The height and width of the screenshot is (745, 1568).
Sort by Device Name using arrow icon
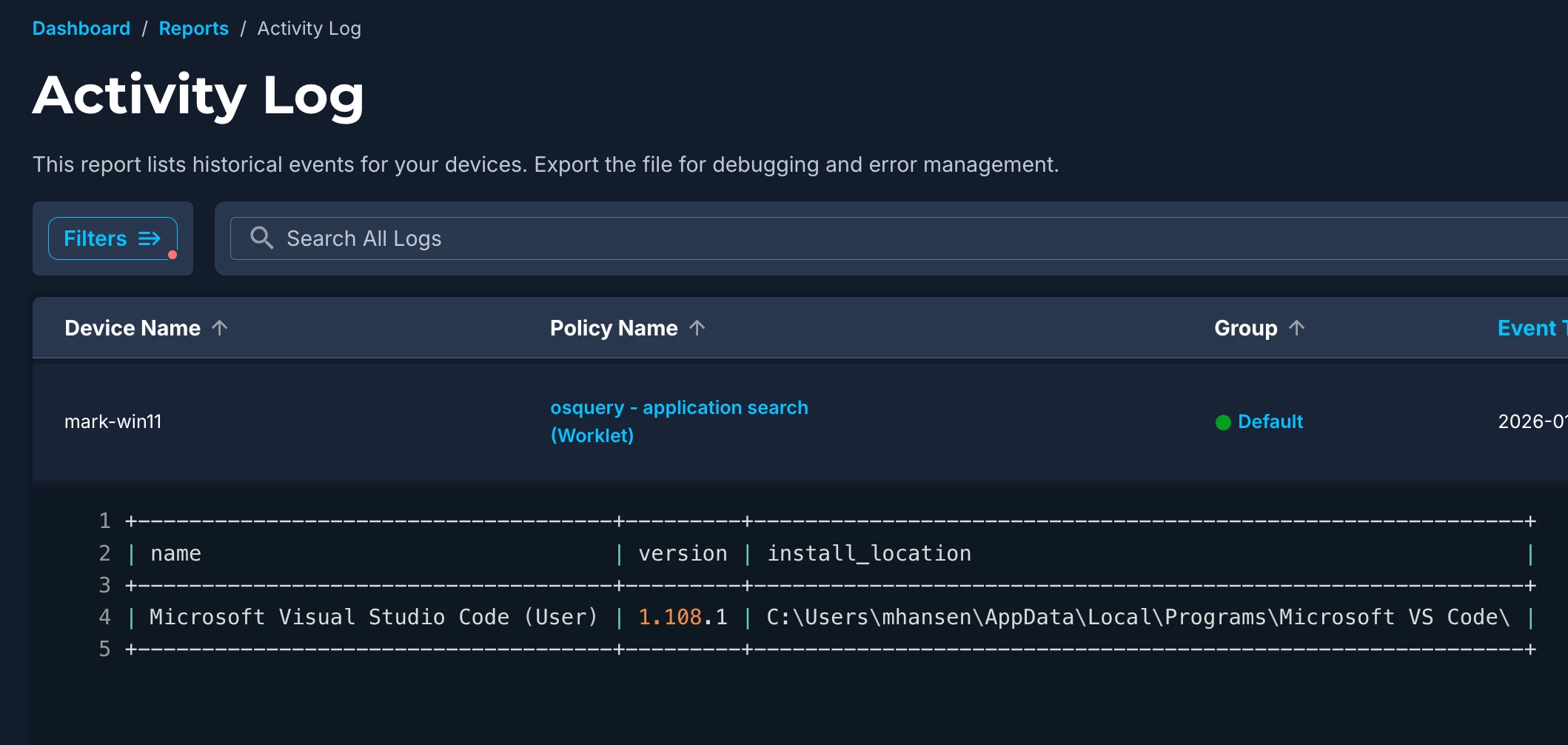220,327
